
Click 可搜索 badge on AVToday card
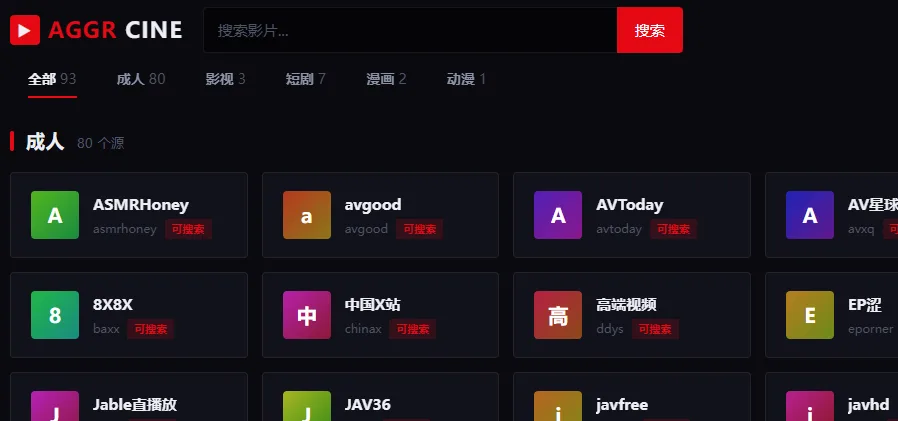(x=674, y=229)
